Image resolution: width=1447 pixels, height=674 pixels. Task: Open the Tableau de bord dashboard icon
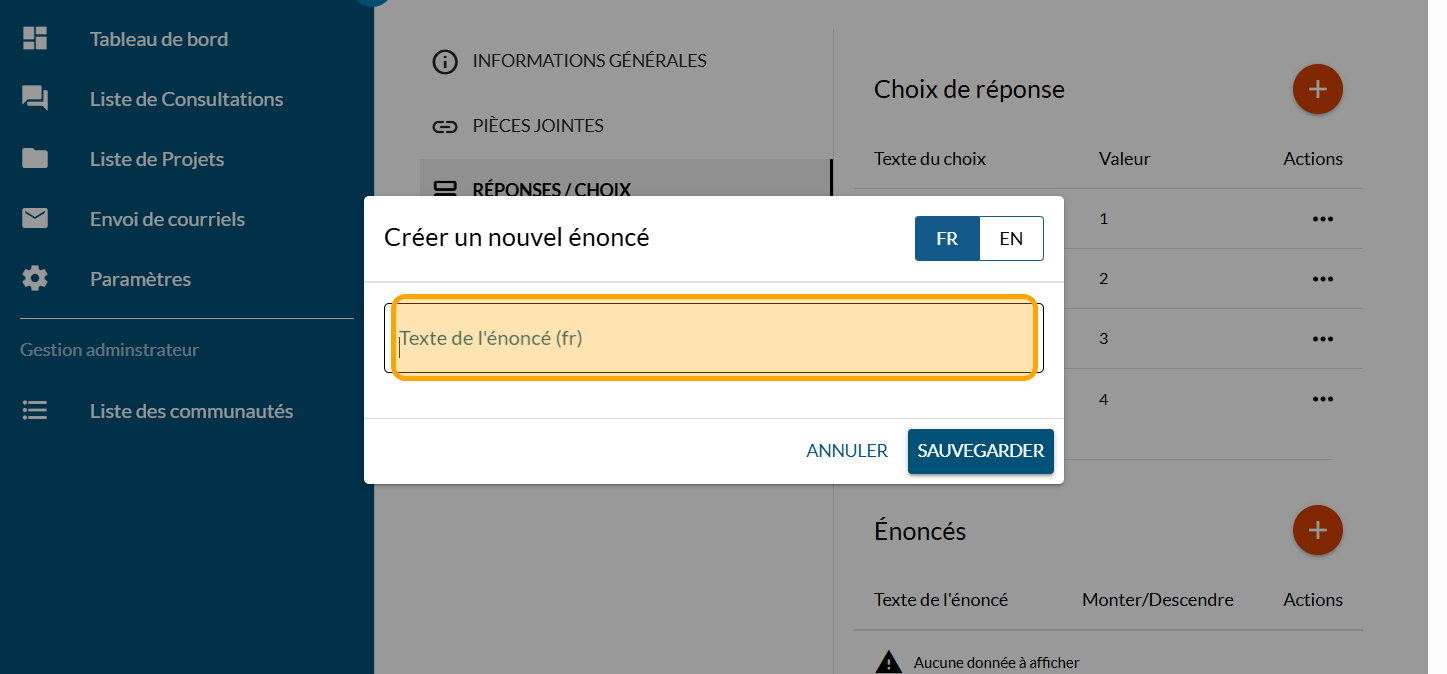(35, 39)
